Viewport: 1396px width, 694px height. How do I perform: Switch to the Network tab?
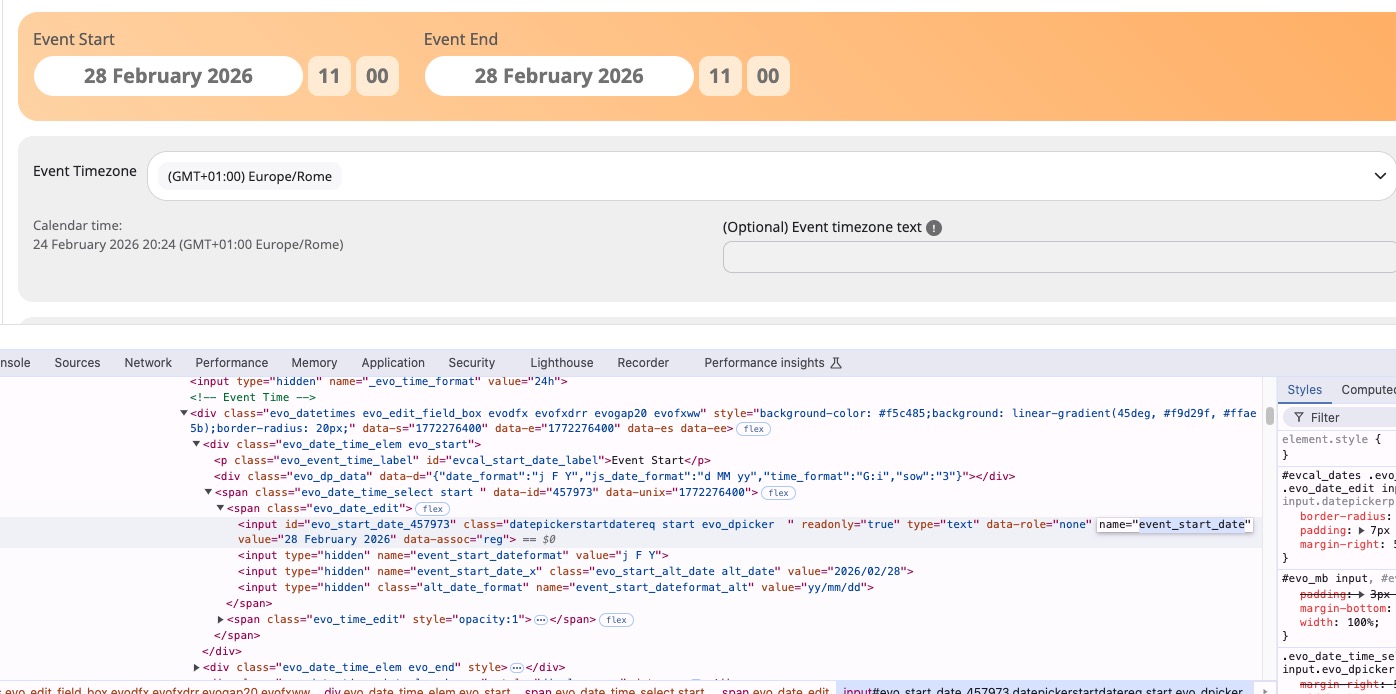click(x=148, y=363)
